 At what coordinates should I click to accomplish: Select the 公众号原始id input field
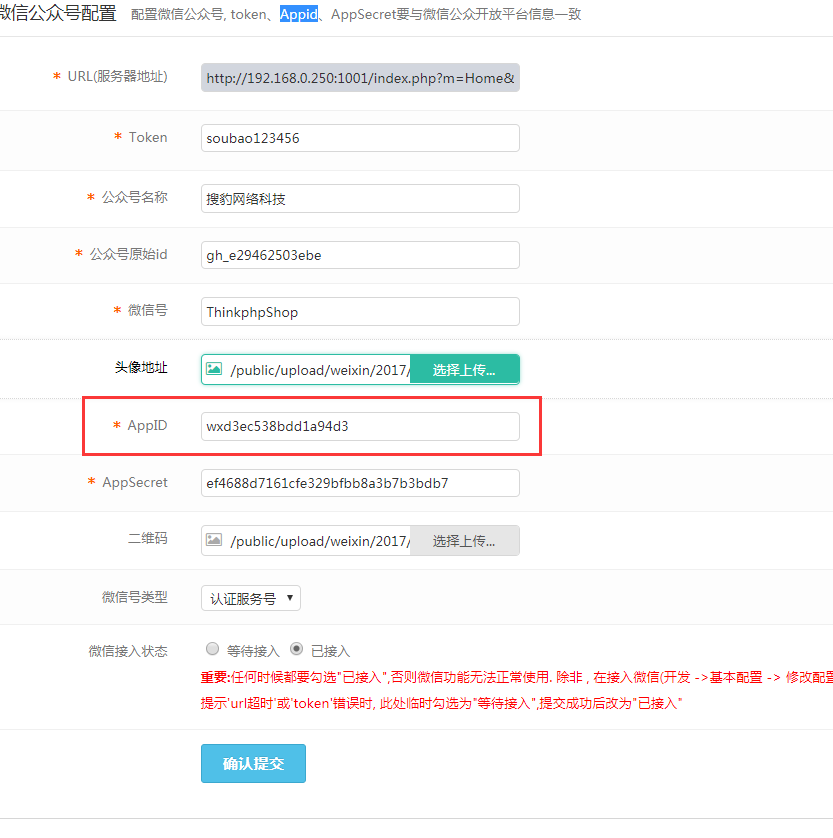[x=360, y=255]
